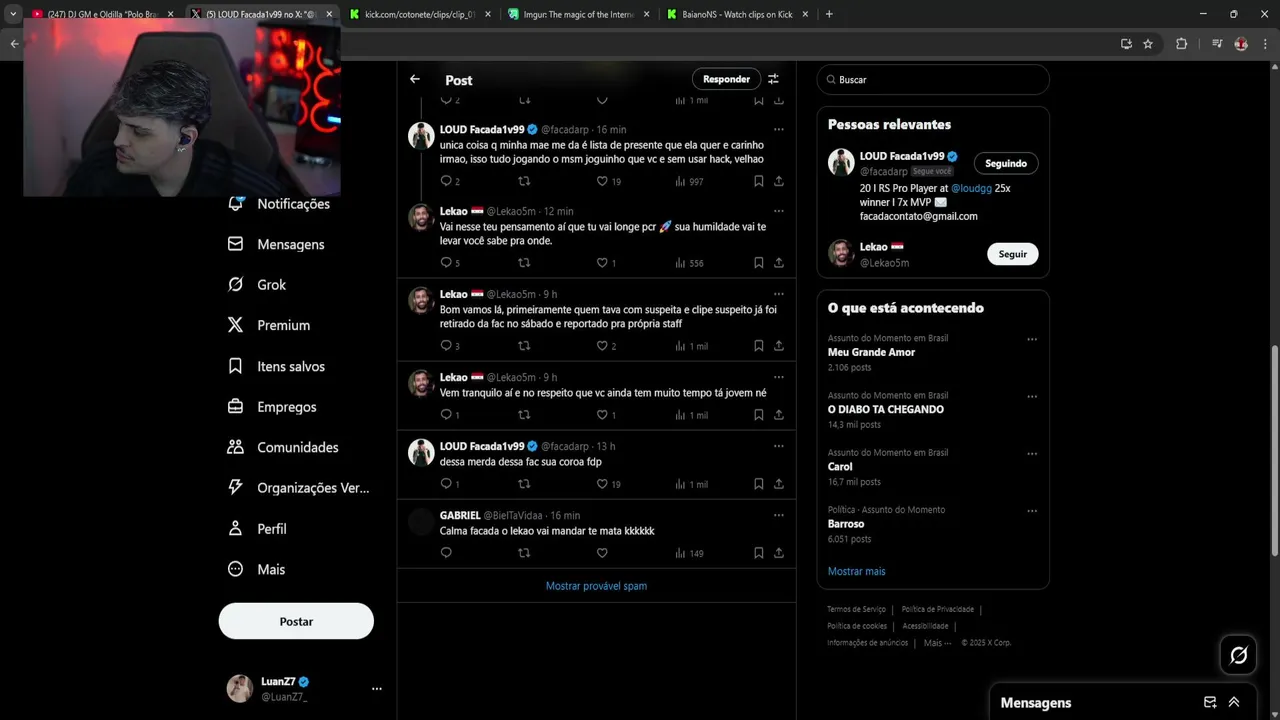Viewport: 1280px width, 720px height.
Task: Open Organizações Verificadas in the sidebar
Action: click(x=299, y=488)
